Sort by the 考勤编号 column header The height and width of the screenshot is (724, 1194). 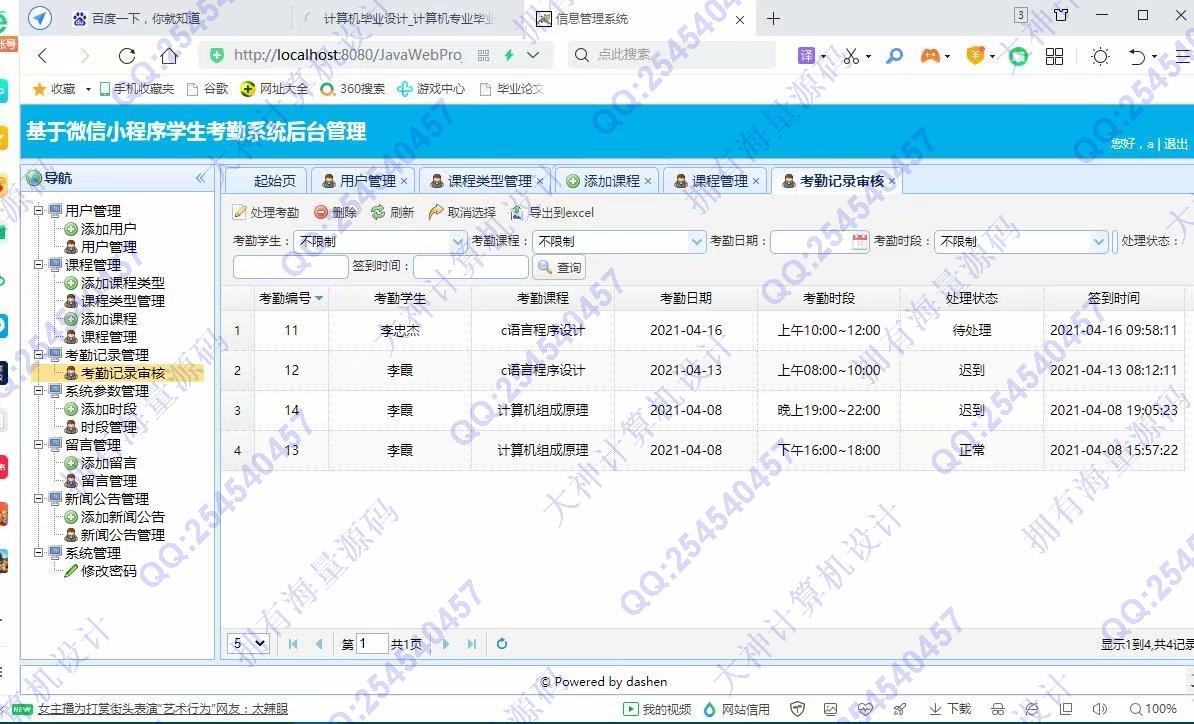[x=291, y=298]
